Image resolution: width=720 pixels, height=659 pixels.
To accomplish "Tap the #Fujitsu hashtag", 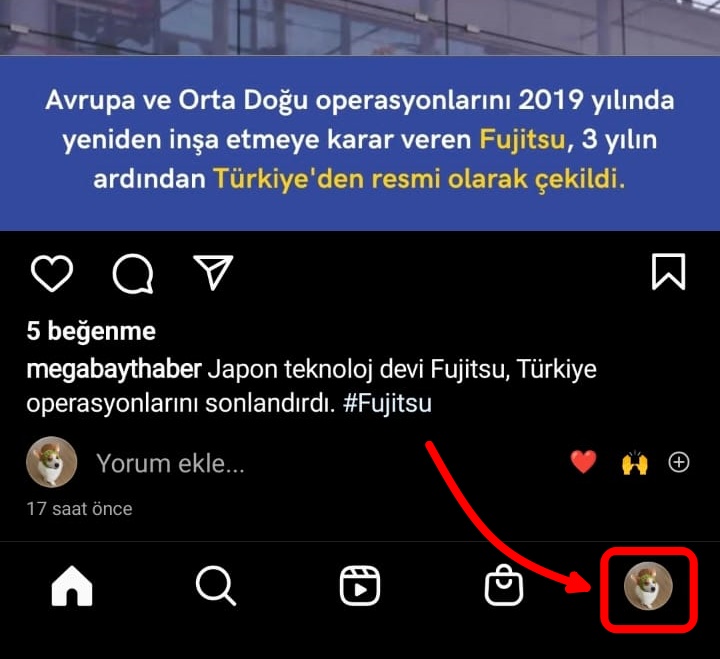I will pyautogui.click(x=387, y=404).
